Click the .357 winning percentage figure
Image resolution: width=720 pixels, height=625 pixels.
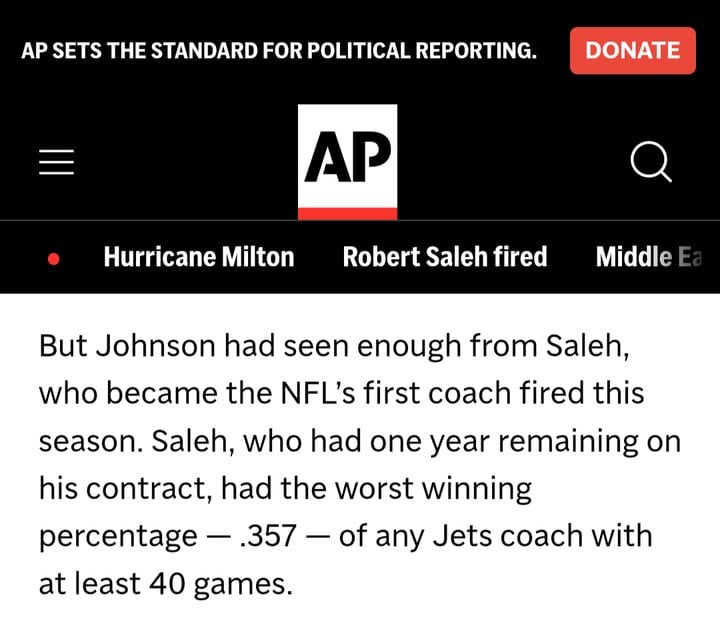(x=268, y=535)
